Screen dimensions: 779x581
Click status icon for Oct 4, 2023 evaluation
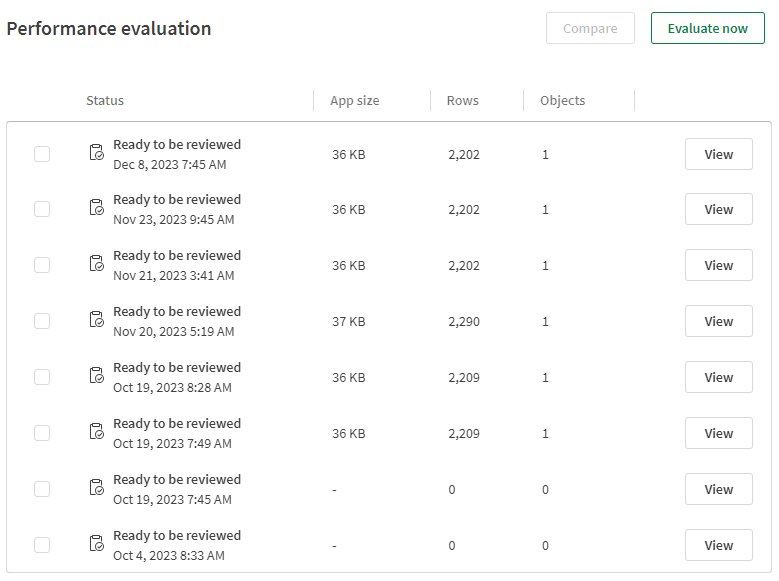[x=96, y=544]
